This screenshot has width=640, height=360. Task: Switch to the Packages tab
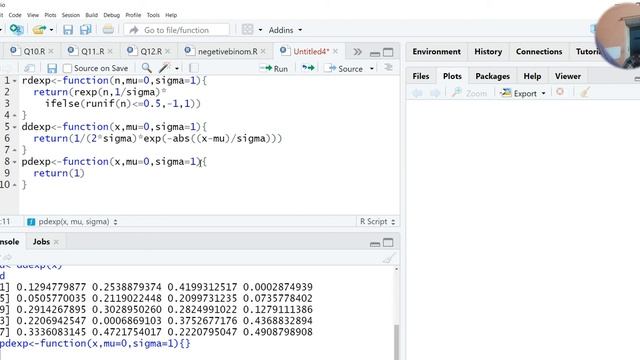click(492, 76)
